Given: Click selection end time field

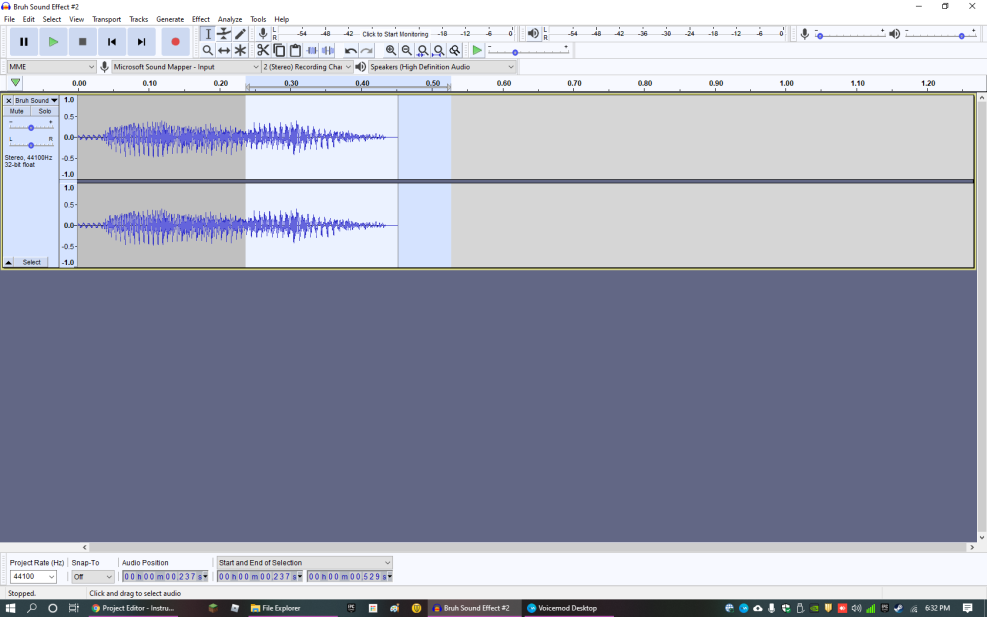Looking at the screenshot, I should point(350,577).
